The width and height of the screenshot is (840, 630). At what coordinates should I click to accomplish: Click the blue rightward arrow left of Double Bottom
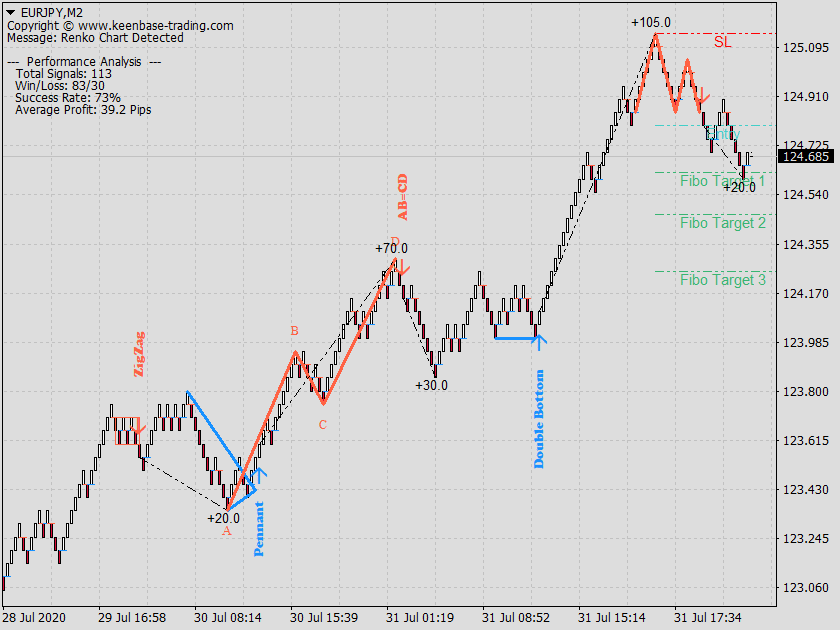pos(513,337)
